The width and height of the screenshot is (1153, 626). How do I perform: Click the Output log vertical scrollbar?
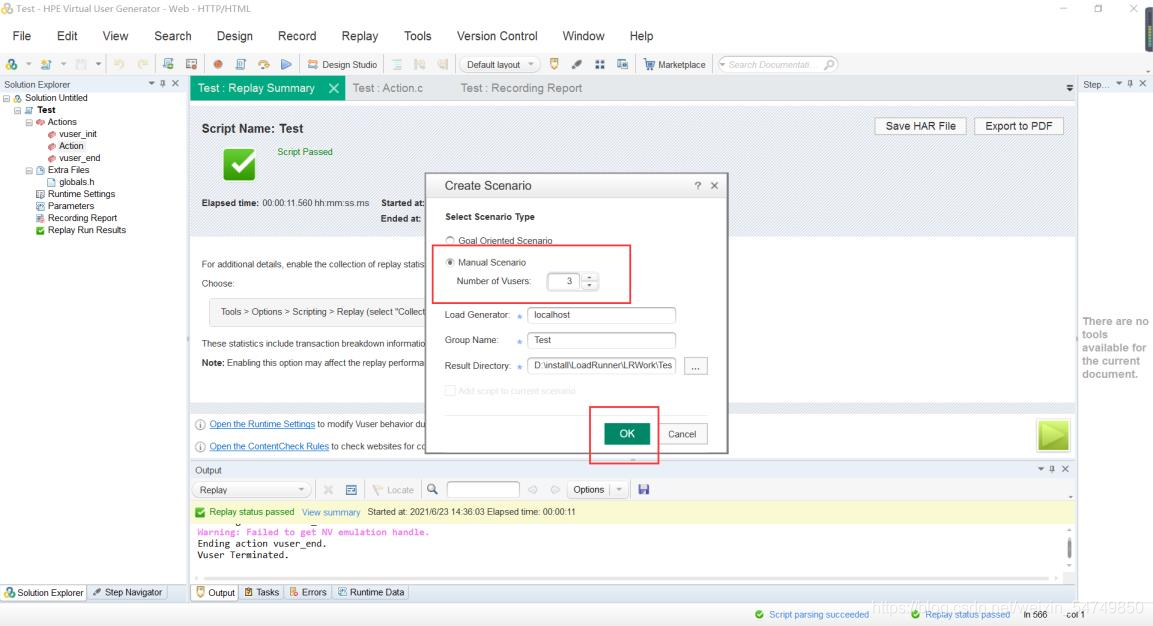pyautogui.click(x=1069, y=547)
